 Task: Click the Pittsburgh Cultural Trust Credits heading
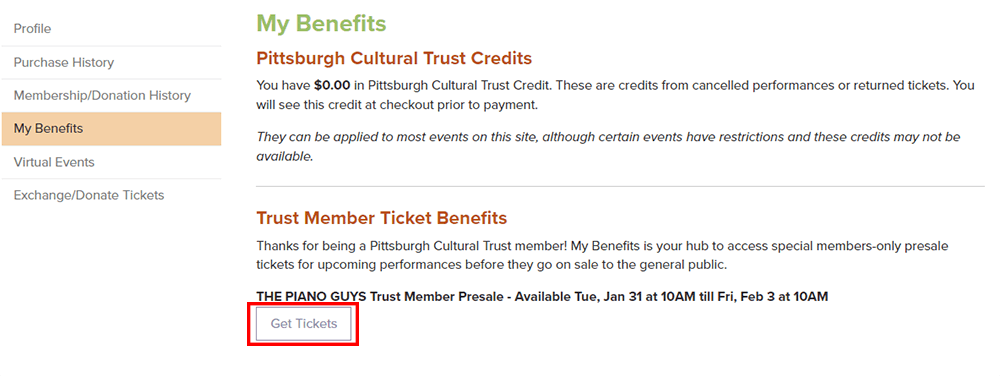[394, 59]
